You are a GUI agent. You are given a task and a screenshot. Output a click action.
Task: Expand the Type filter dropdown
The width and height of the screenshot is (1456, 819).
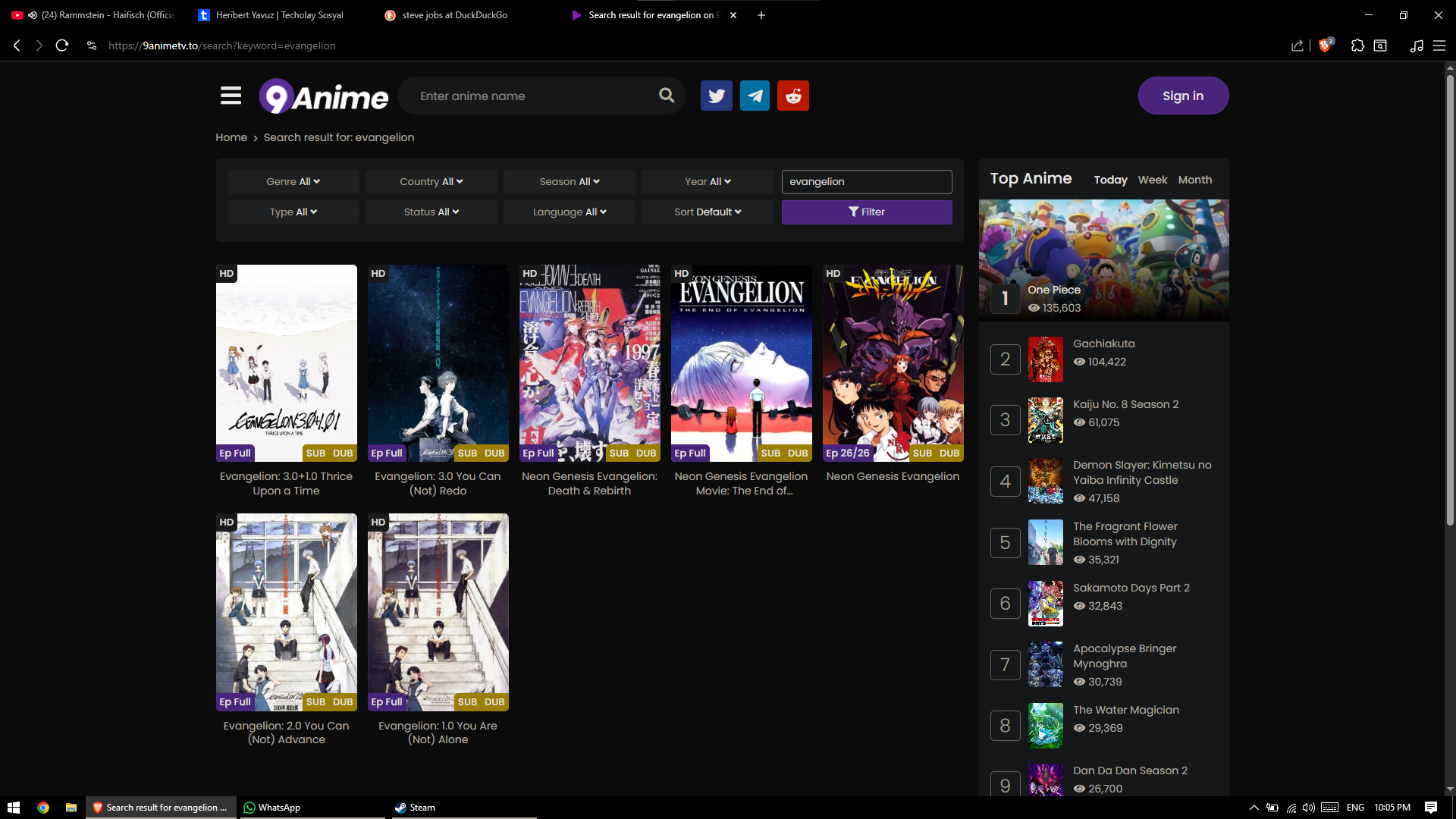[293, 212]
